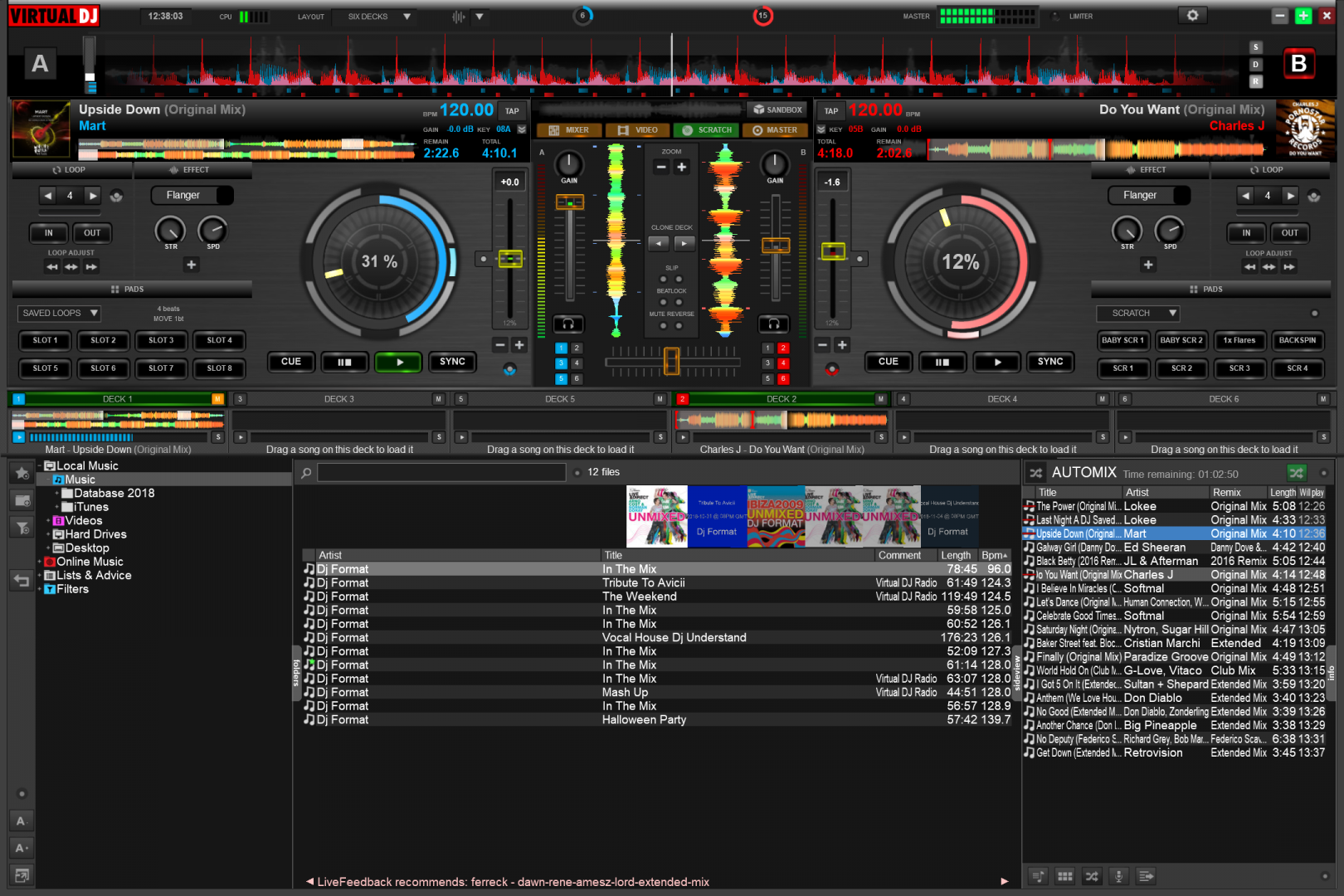1344x896 pixels.
Task: Increase browser font size with A+ icon
Action: [22, 848]
